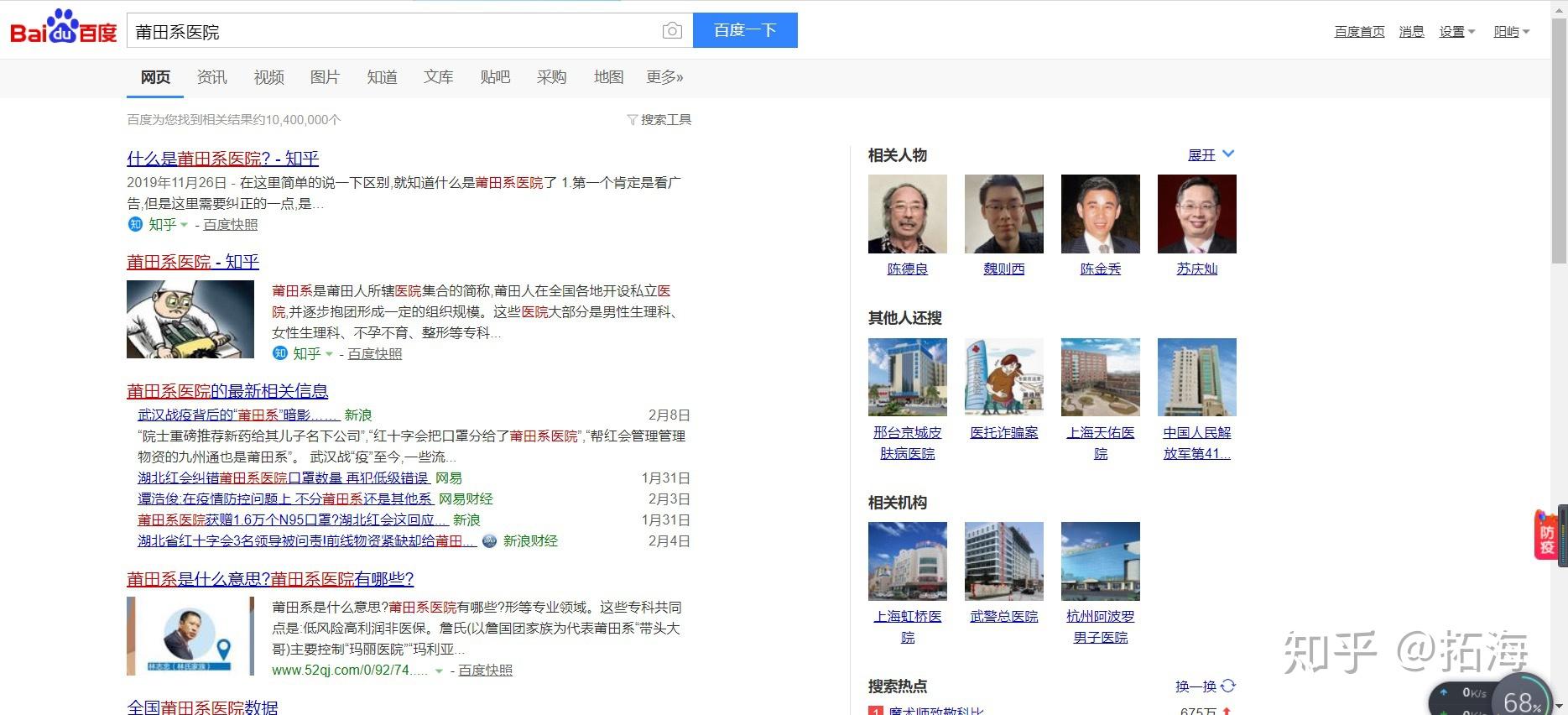1568x715 pixels.
Task: Click the Baidu logo
Action: (x=64, y=29)
